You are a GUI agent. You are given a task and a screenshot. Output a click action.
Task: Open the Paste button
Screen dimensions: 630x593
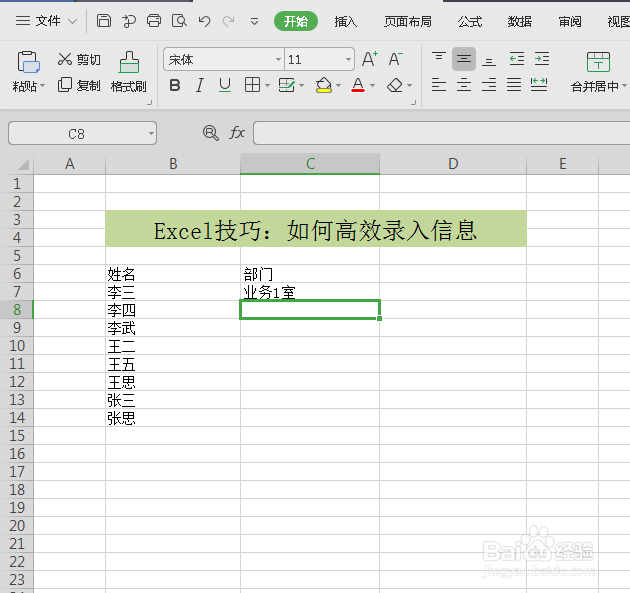click(28, 63)
